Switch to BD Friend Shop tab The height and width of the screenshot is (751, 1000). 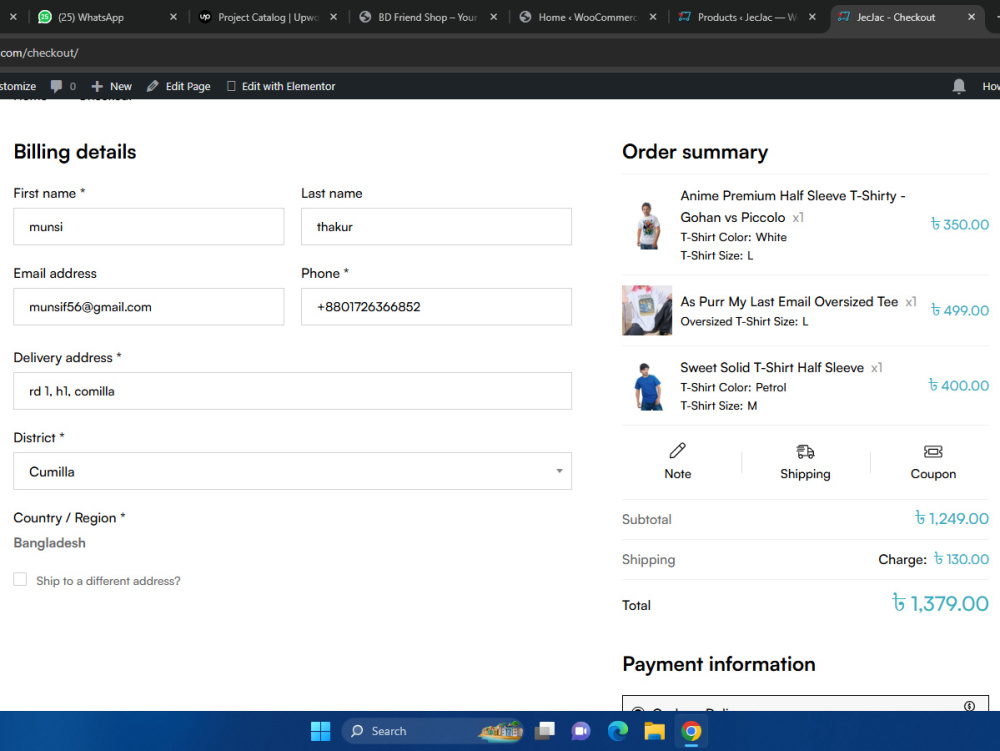point(427,17)
